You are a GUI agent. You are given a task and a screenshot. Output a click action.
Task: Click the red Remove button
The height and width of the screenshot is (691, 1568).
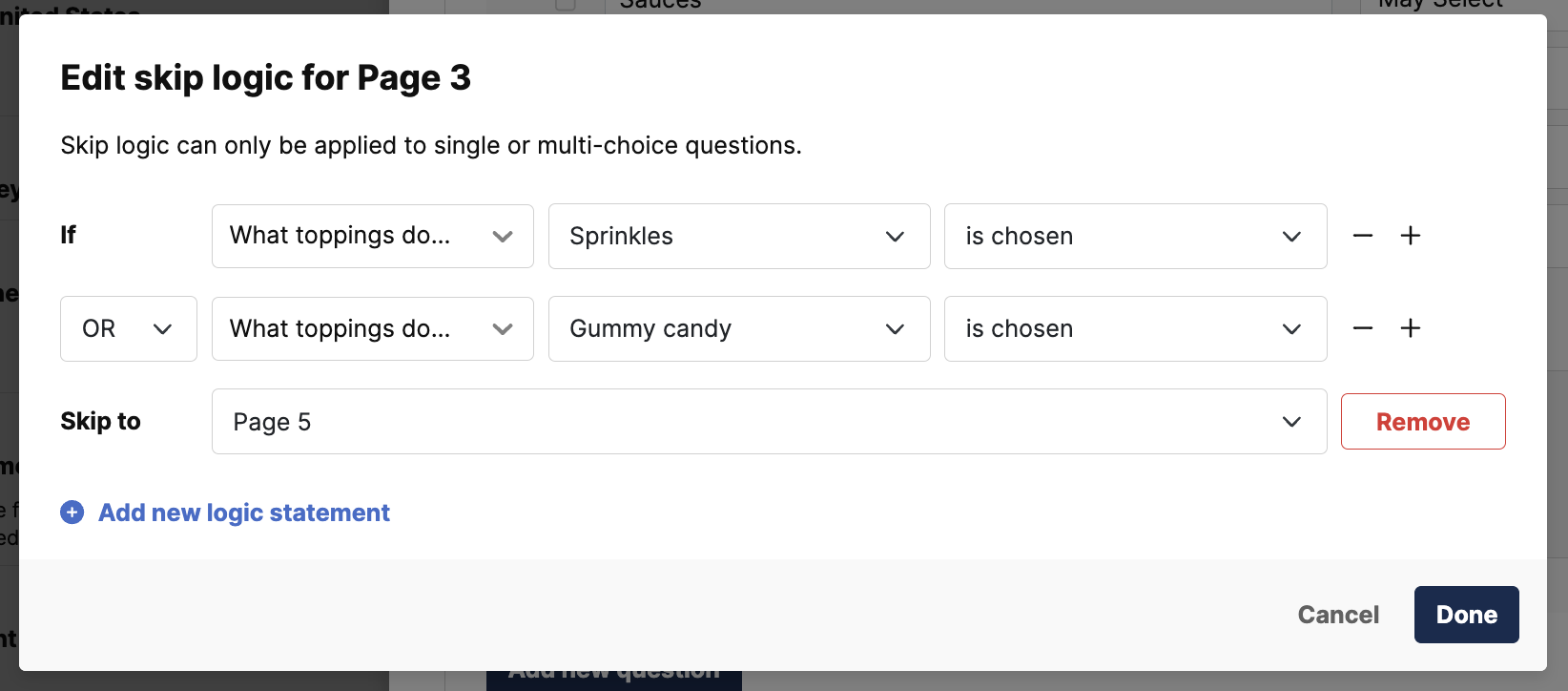tap(1423, 421)
